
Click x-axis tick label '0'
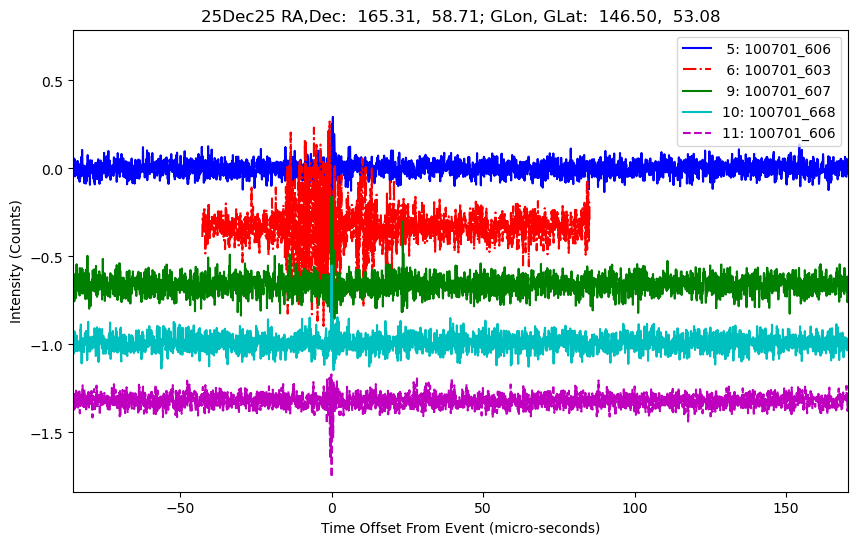[x=332, y=508]
